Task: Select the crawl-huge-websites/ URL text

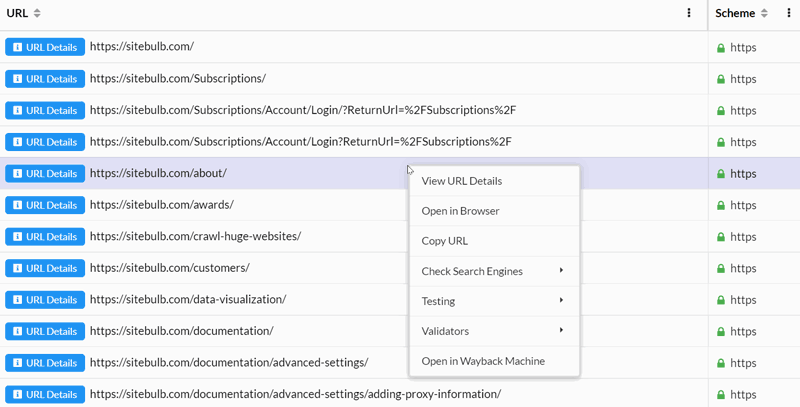Action: point(195,237)
